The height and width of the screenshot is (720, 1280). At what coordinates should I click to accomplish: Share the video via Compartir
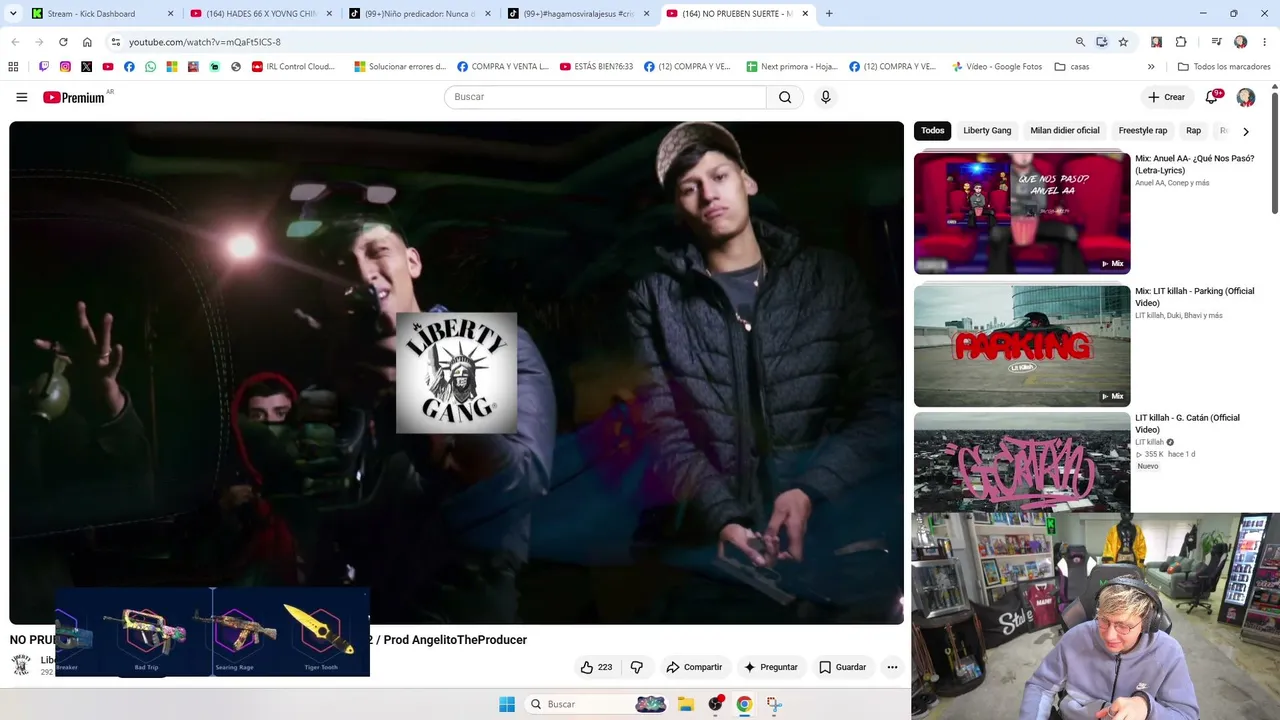pos(694,667)
